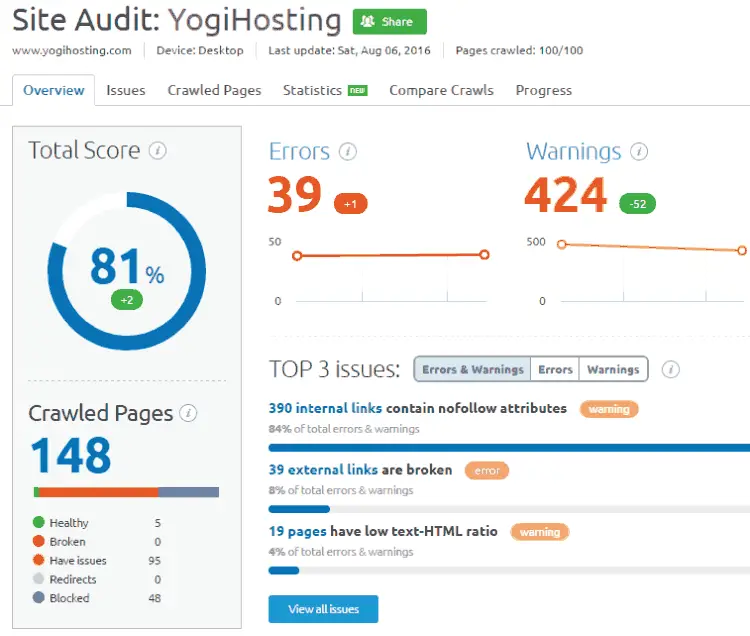Image resolution: width=750 pixels, height=636 pixels.
Task: Select the Progress tab
Action: (543, 90)
